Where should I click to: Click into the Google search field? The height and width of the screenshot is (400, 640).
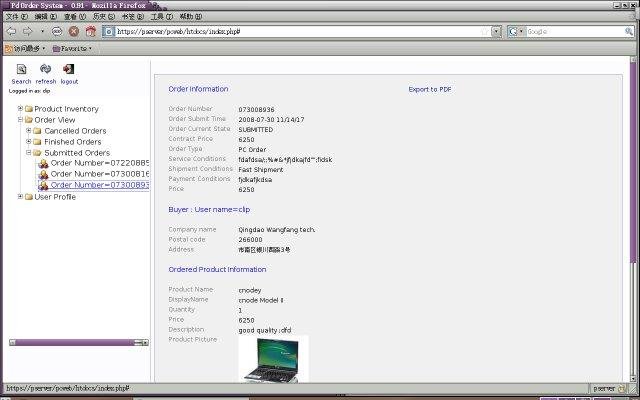575,31
